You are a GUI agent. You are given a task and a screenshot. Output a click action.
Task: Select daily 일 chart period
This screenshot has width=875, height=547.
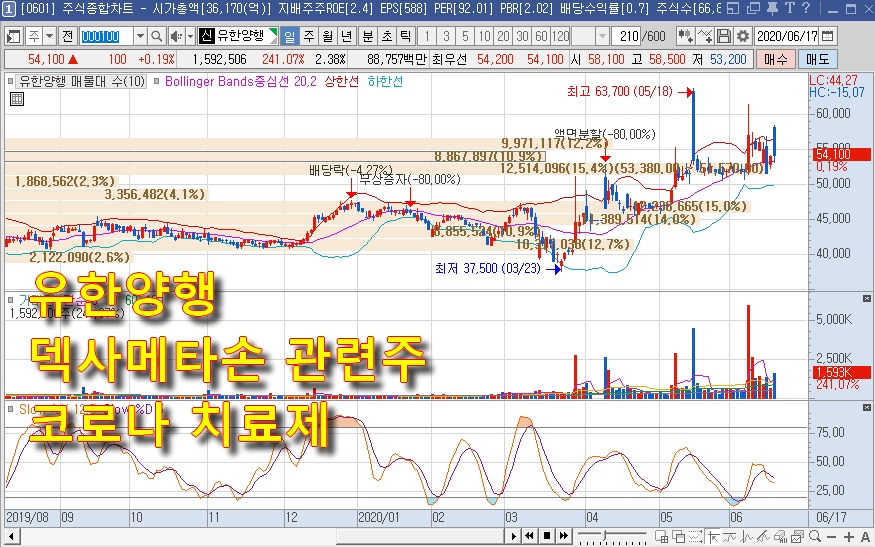(290, 36)
